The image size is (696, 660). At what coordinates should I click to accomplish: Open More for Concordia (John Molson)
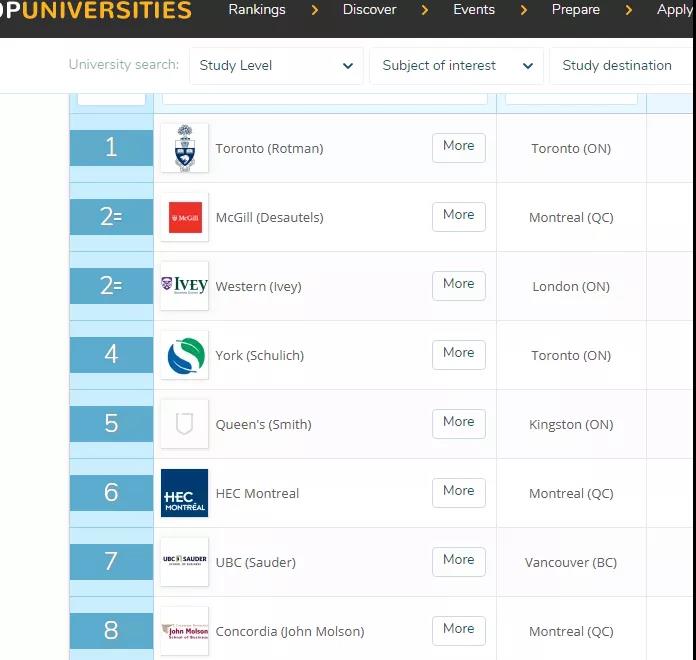pyautogui.click(x=459, y=631)
